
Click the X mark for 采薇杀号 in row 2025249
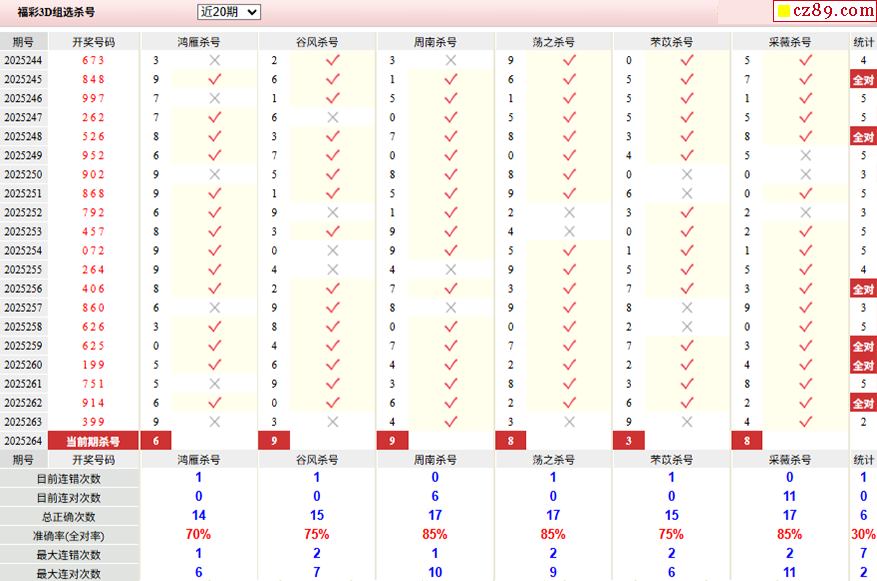point(805,155)
